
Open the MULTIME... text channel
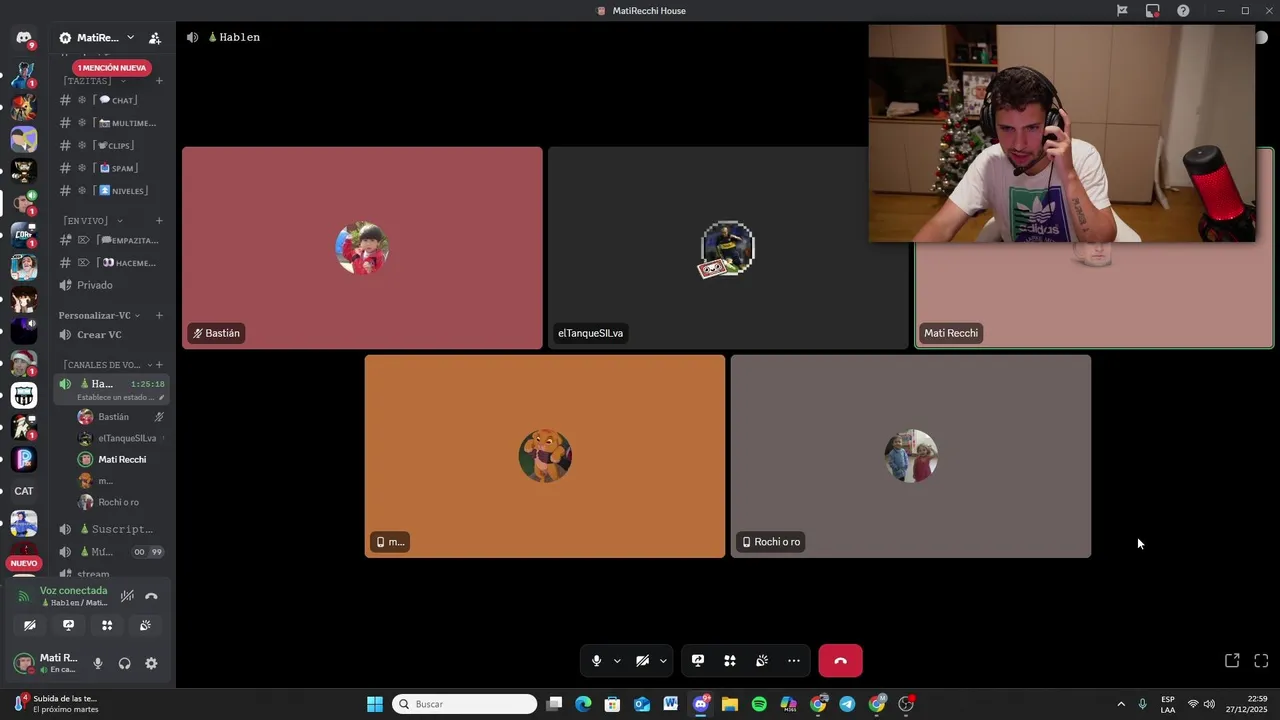[111, 123]
